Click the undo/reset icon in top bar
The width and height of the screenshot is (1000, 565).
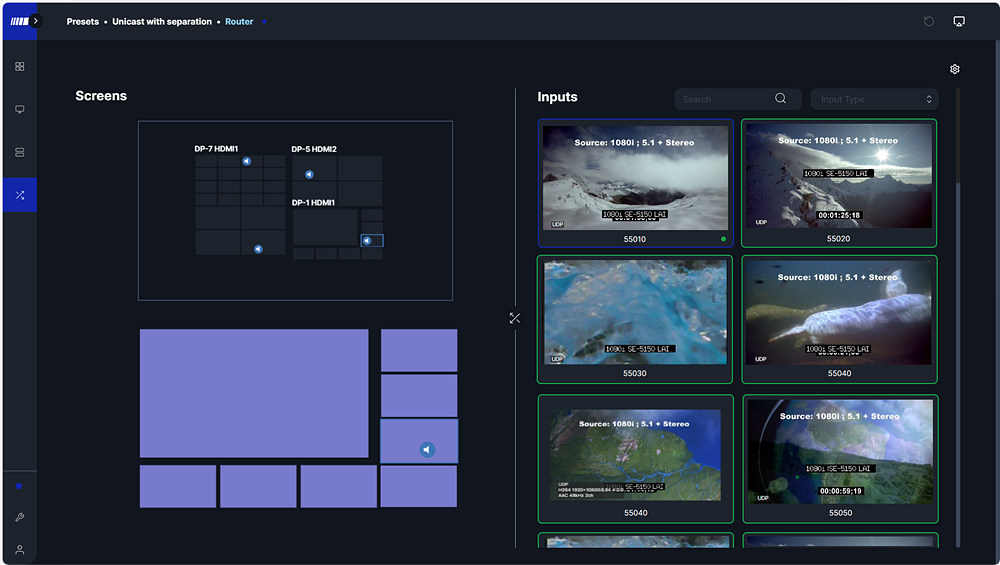click(929, 21)
